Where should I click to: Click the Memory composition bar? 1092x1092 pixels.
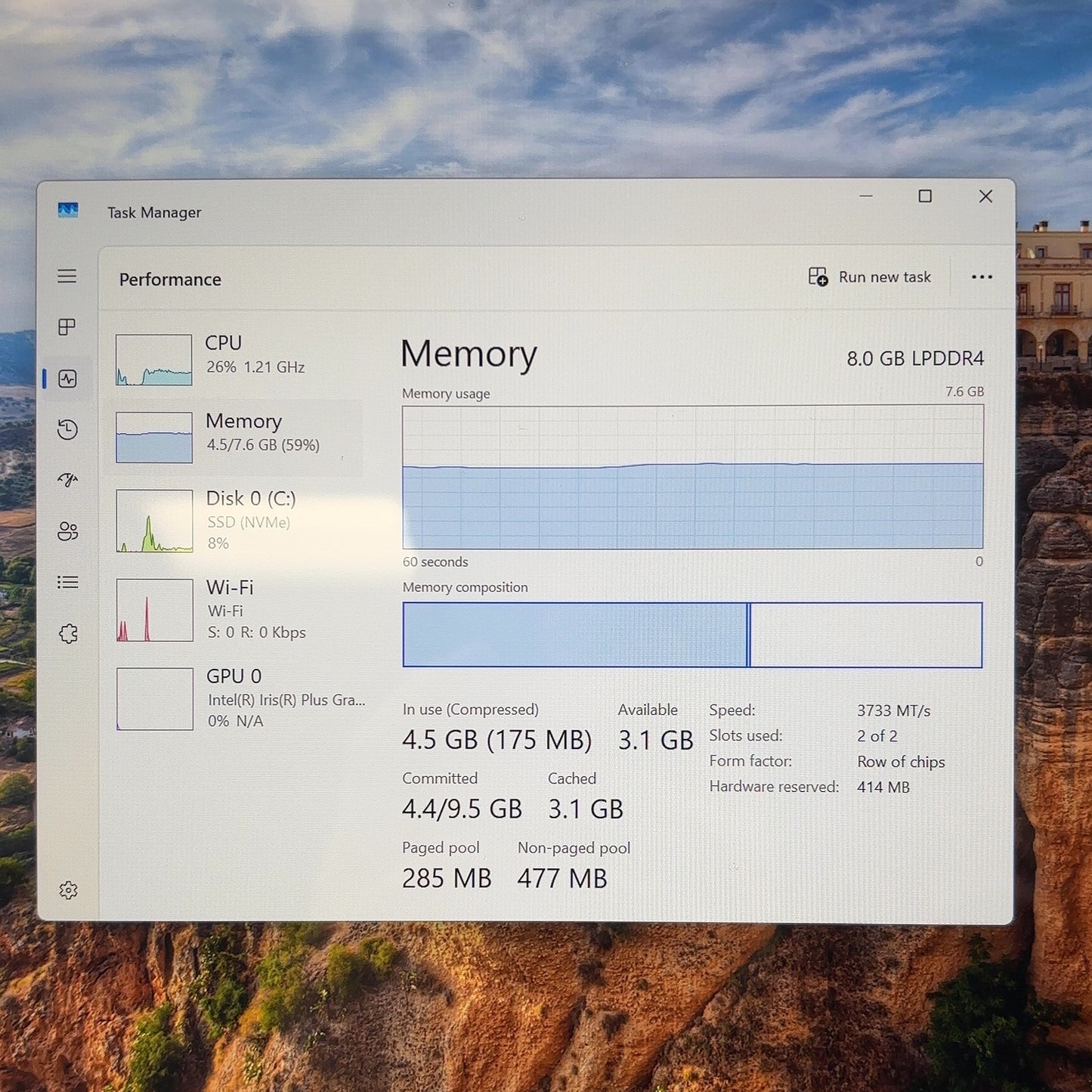[x=693, y=635]
